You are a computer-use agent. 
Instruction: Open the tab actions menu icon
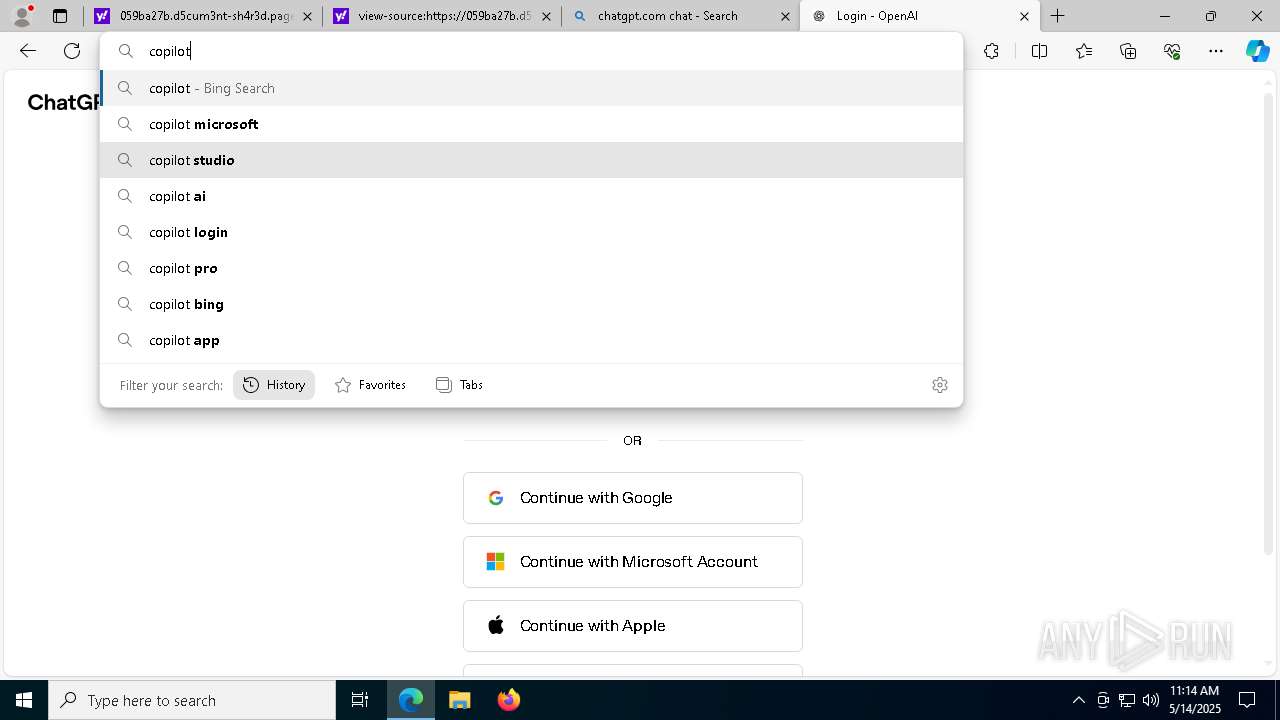point(60,16)
